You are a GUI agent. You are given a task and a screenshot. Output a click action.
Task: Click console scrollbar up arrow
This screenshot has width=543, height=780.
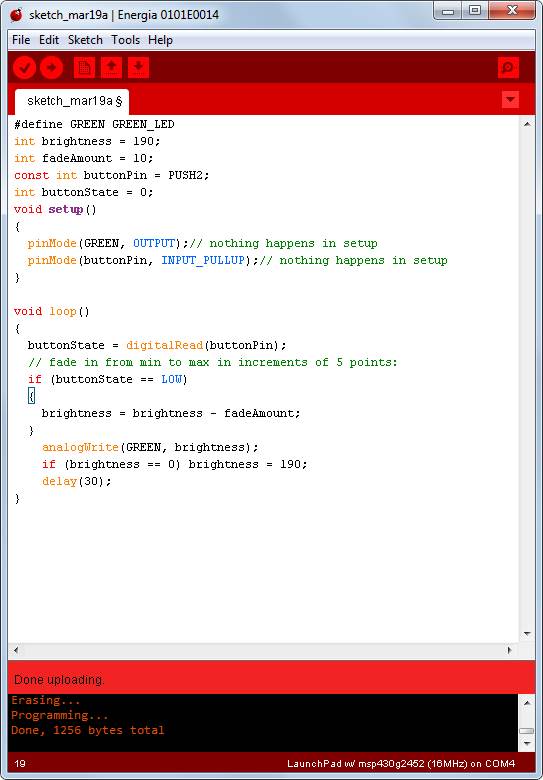(527, 702)
